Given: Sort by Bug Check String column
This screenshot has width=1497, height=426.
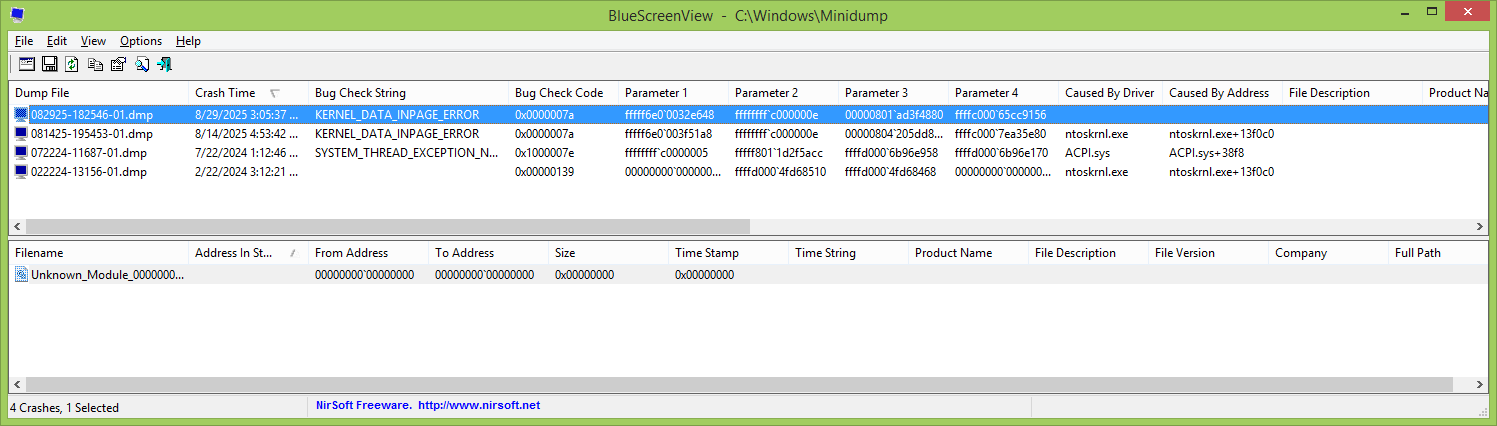Looking at the screenshot, I should click(x=409, y=93).
